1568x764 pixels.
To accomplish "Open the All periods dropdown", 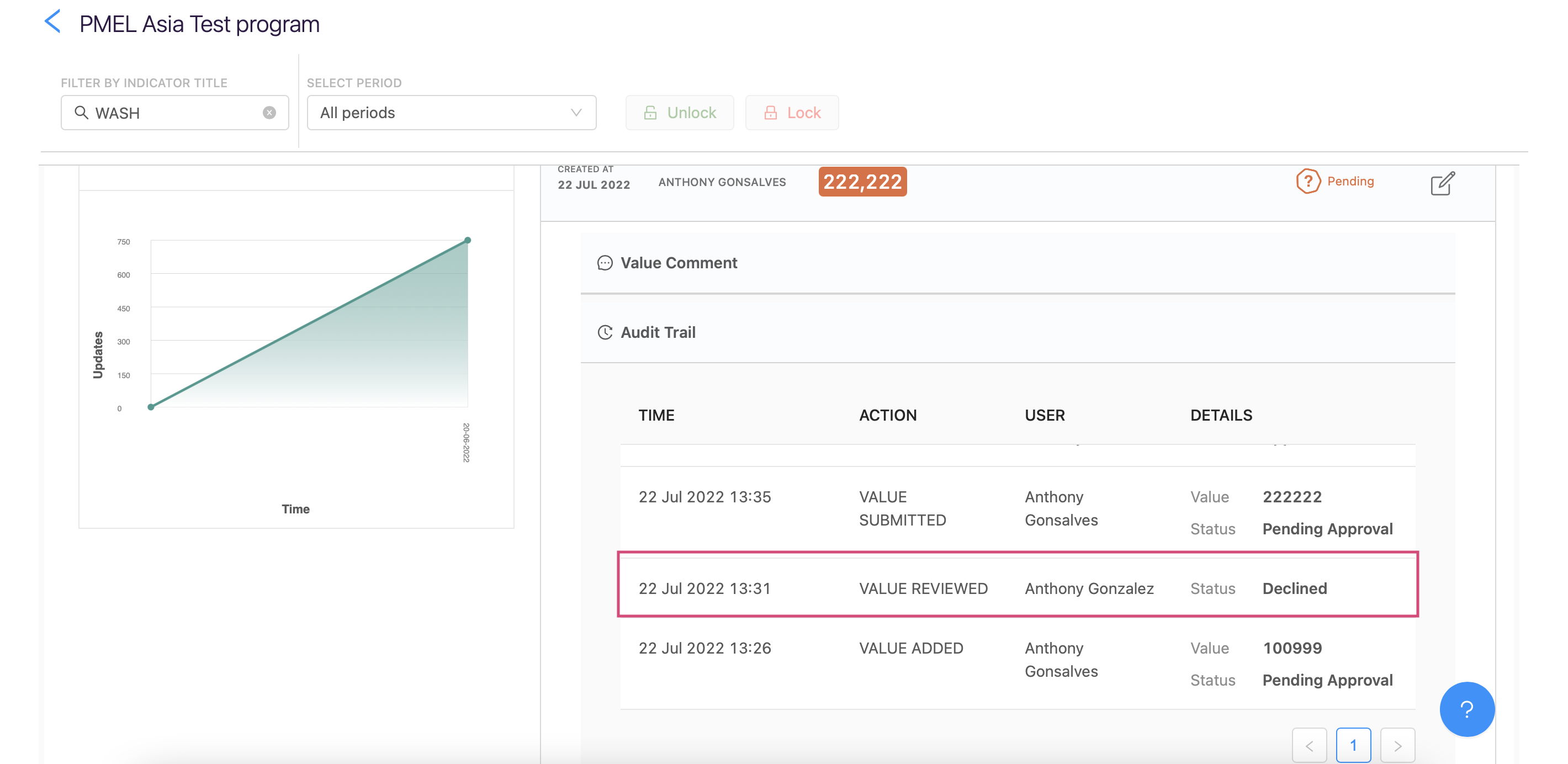I will point(451,113).
